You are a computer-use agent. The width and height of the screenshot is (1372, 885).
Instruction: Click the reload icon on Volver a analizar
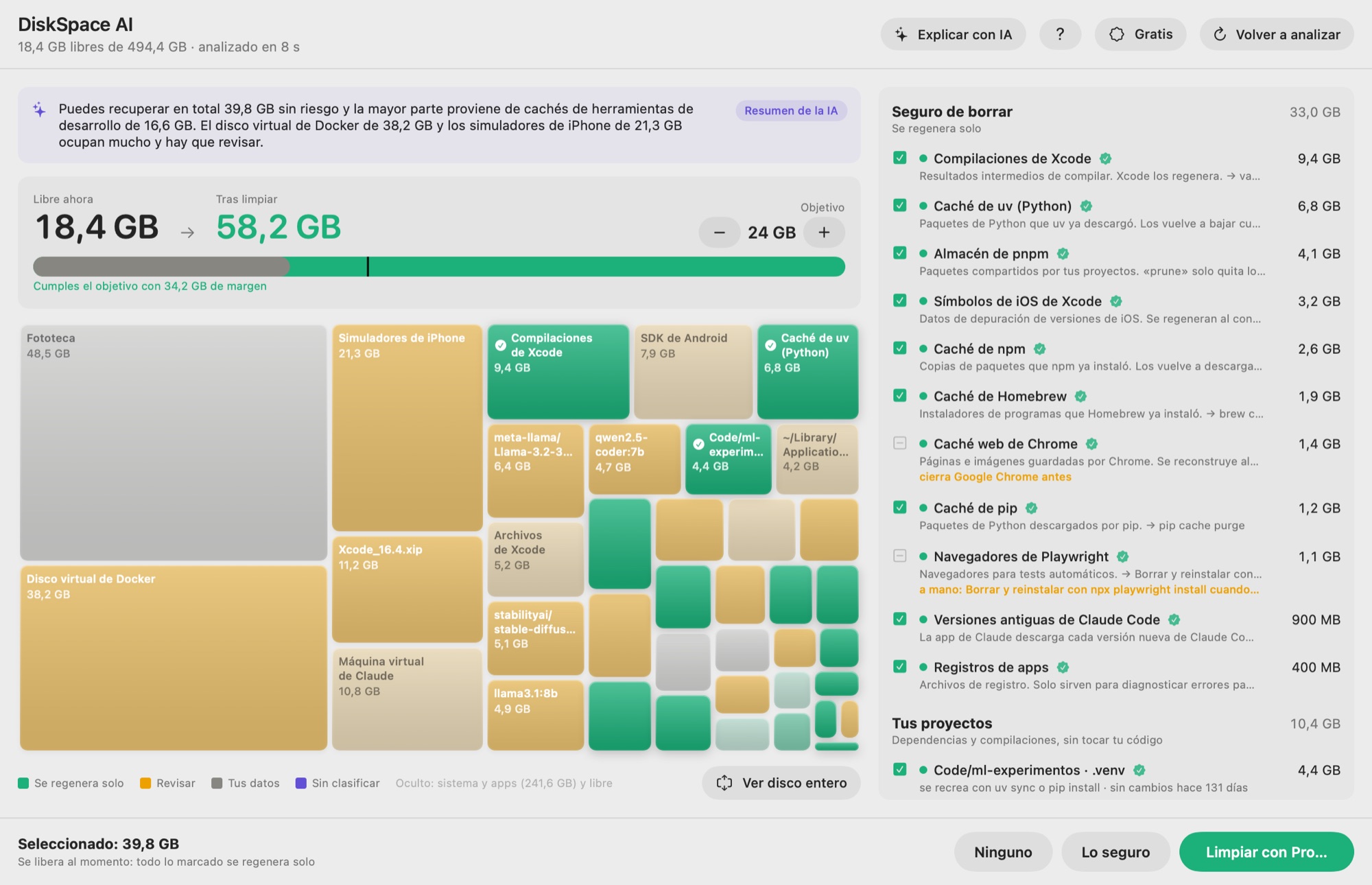coord(1220,34)
